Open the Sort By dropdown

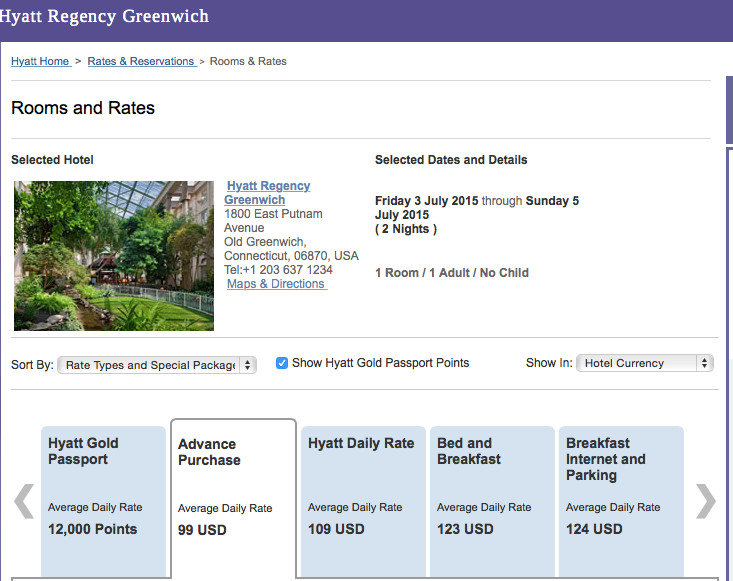pos(157,365)
